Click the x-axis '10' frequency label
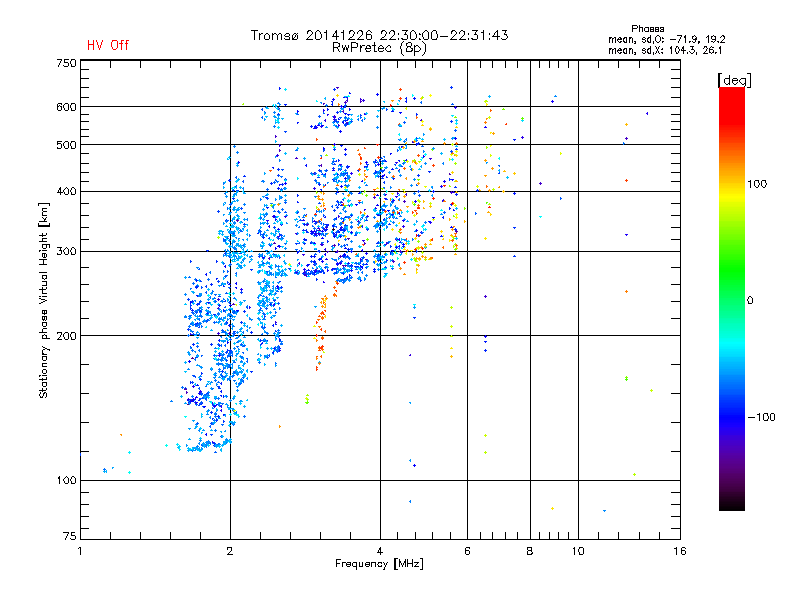The width and height of the screenshot is (800, 600). [x=578, y=551]
